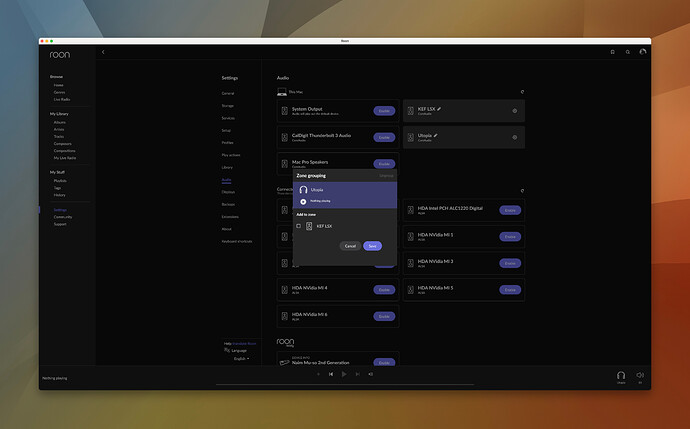This screenshot has height=429, width=690.
Task: Open Play actions settings tab
Action: (x=231, y=155)
